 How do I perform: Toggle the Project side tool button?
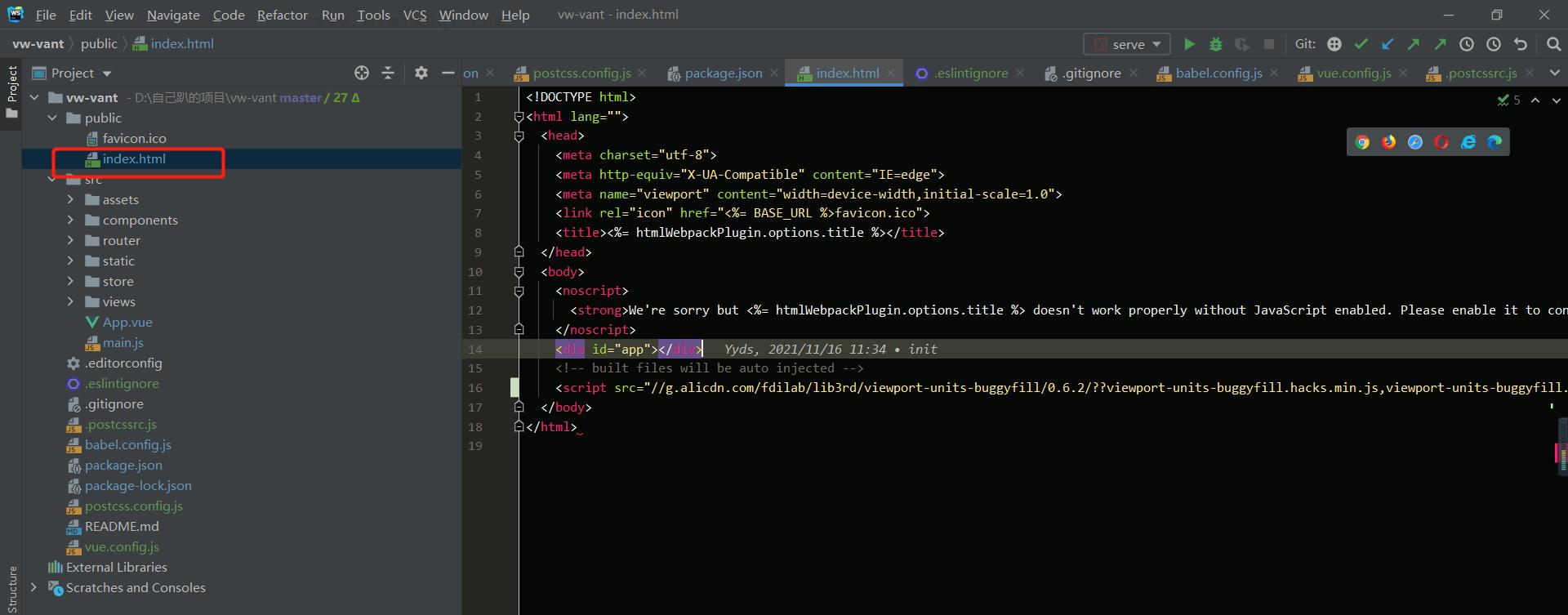pos(11,91)
